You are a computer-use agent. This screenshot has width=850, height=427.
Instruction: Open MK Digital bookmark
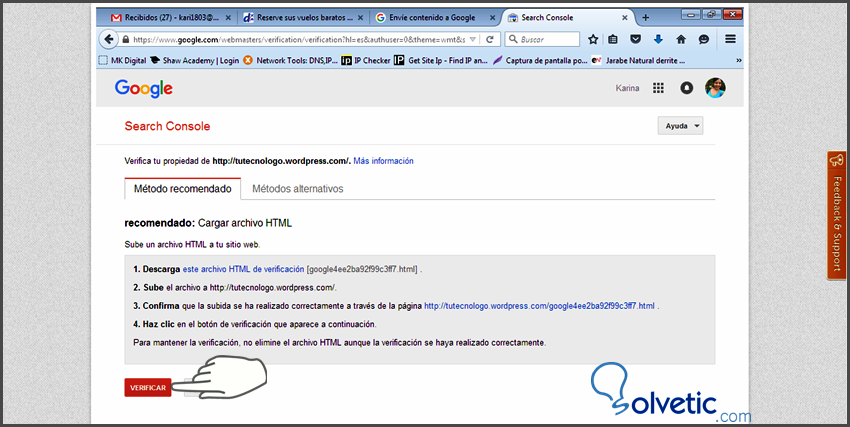tap(123, 60)
